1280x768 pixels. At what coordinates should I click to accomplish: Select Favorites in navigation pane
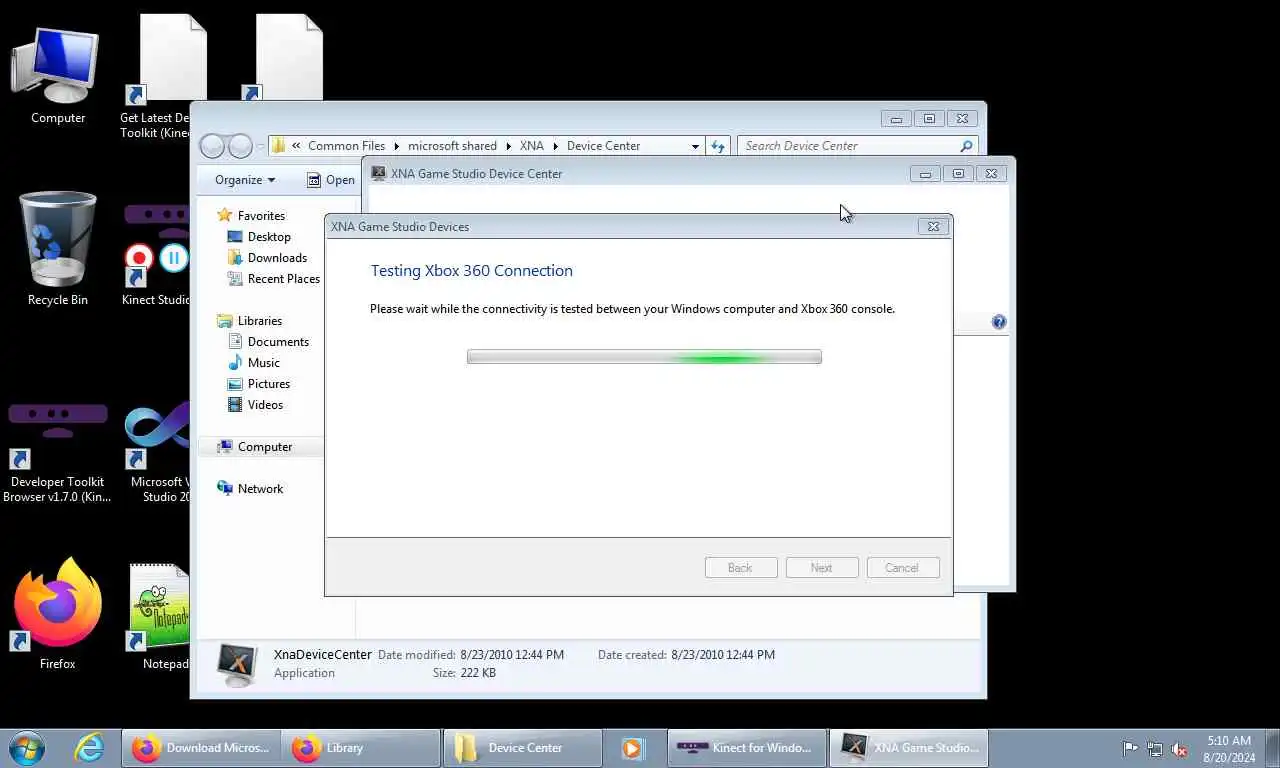261,215
